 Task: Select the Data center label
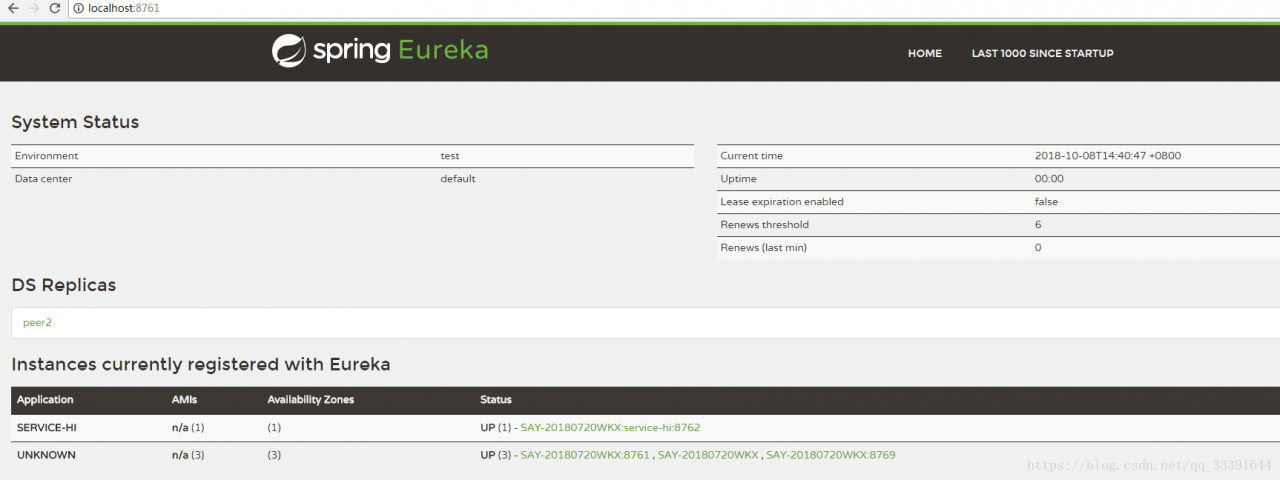(43, 179)
